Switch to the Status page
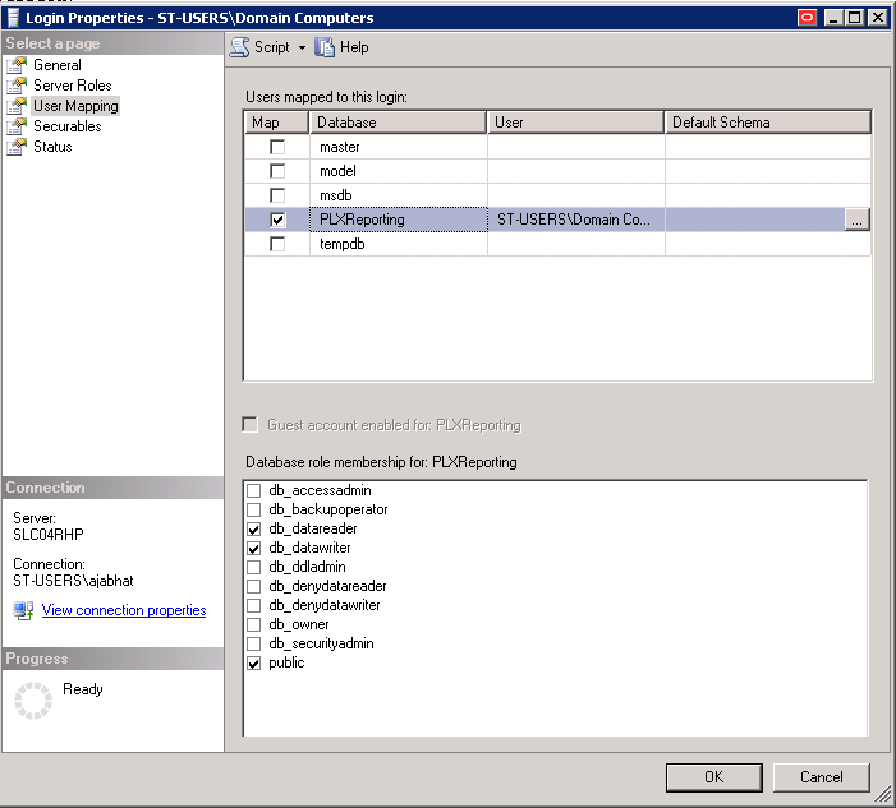 (53, 147)
